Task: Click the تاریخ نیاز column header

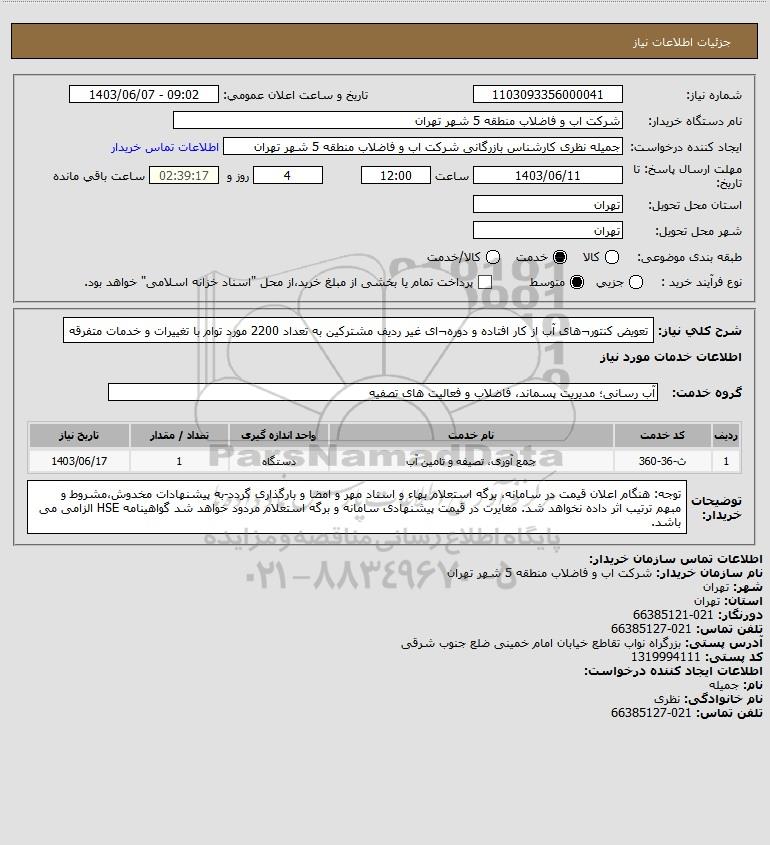Action: pos(79,435)
